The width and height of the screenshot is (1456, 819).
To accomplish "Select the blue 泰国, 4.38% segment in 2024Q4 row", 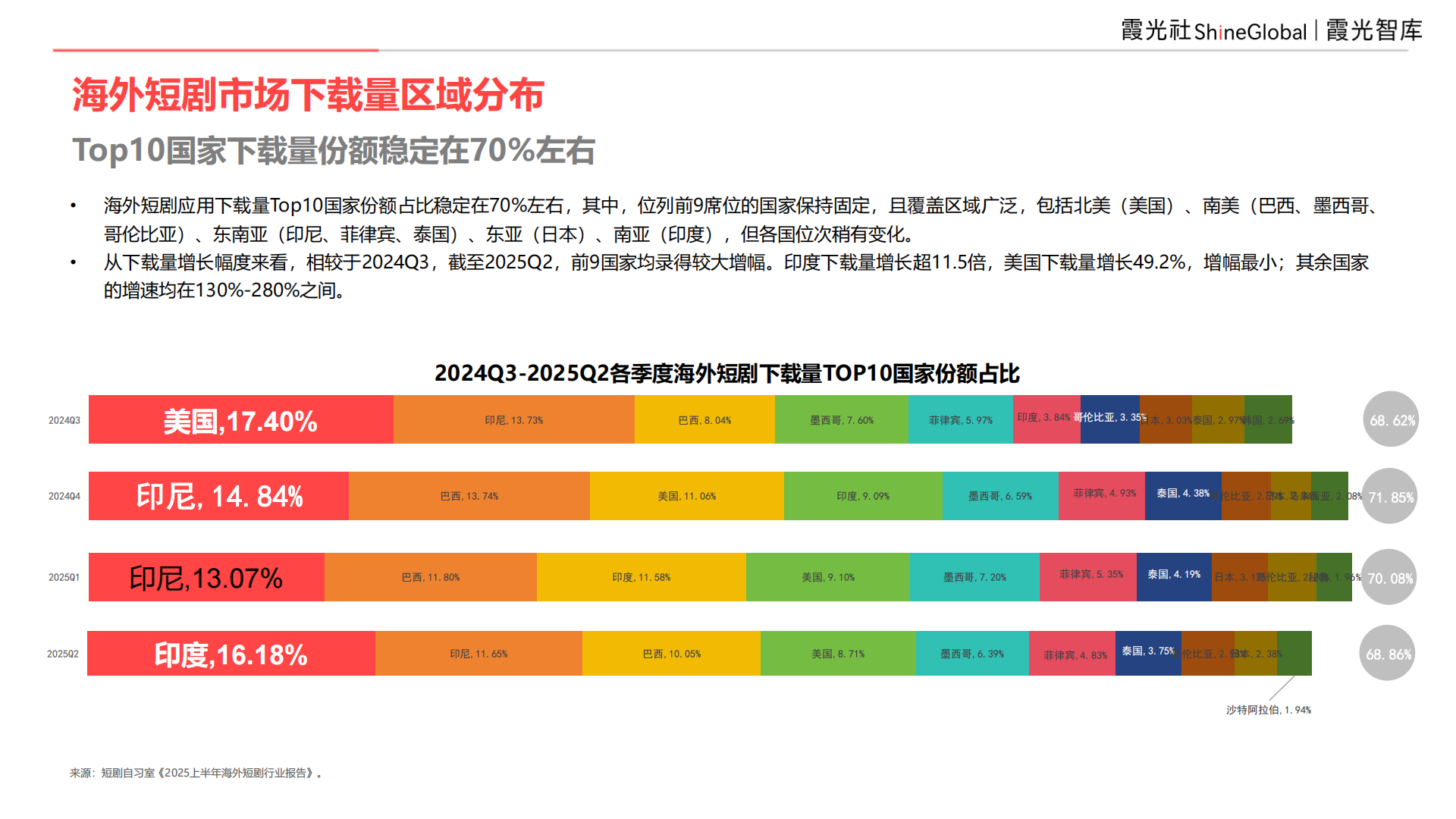I will pyautogui.click(x=1183, y=497).
